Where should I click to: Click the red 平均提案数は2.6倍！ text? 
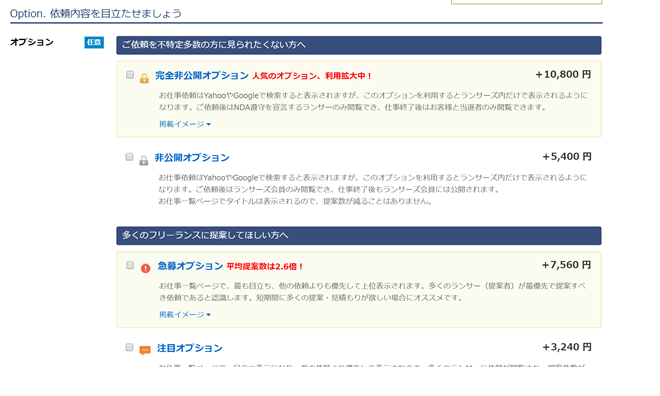tap(265, 266)
